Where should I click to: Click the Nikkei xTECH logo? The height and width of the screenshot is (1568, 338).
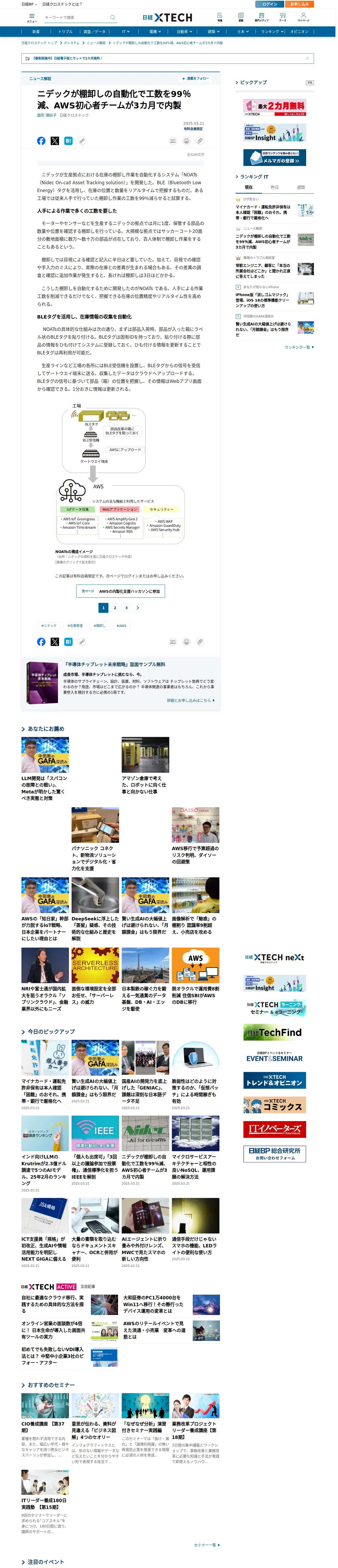coord(167,18)
